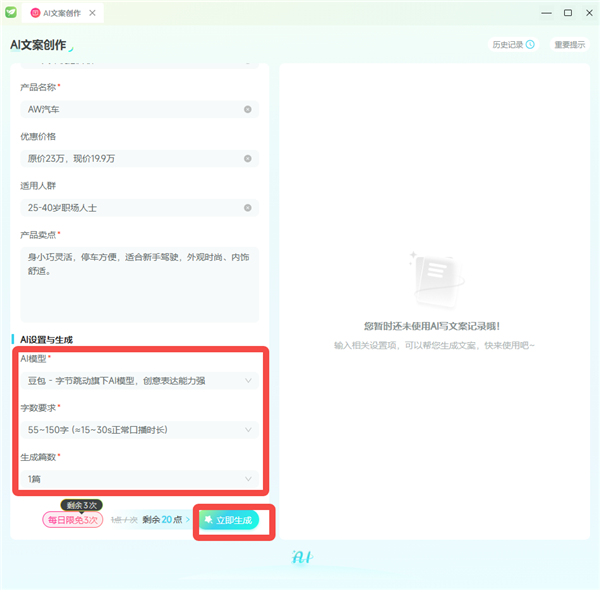
Task: Click the 每日限免3次 badge
Action: tap(72, 520)
